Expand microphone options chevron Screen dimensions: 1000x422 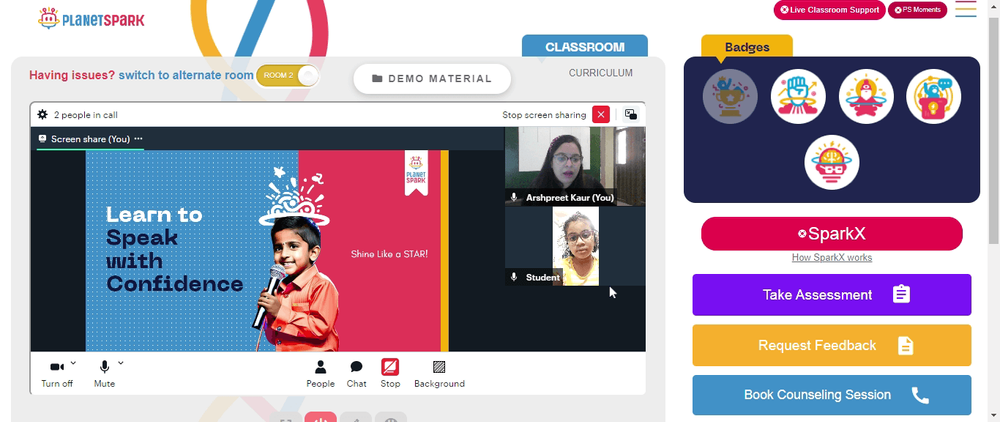[121, 363]
